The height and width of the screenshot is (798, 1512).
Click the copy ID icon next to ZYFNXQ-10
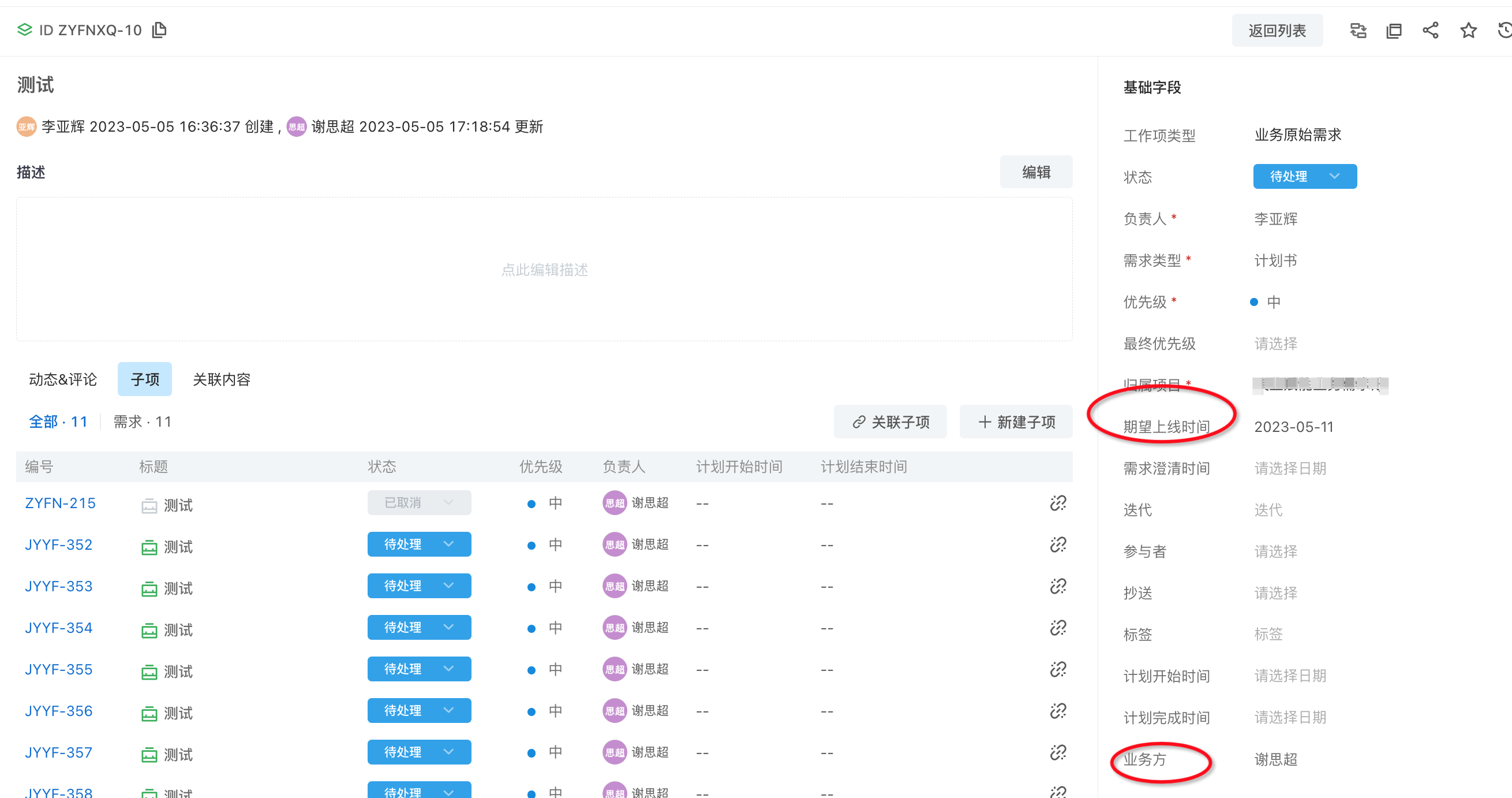tap(159, 30)
